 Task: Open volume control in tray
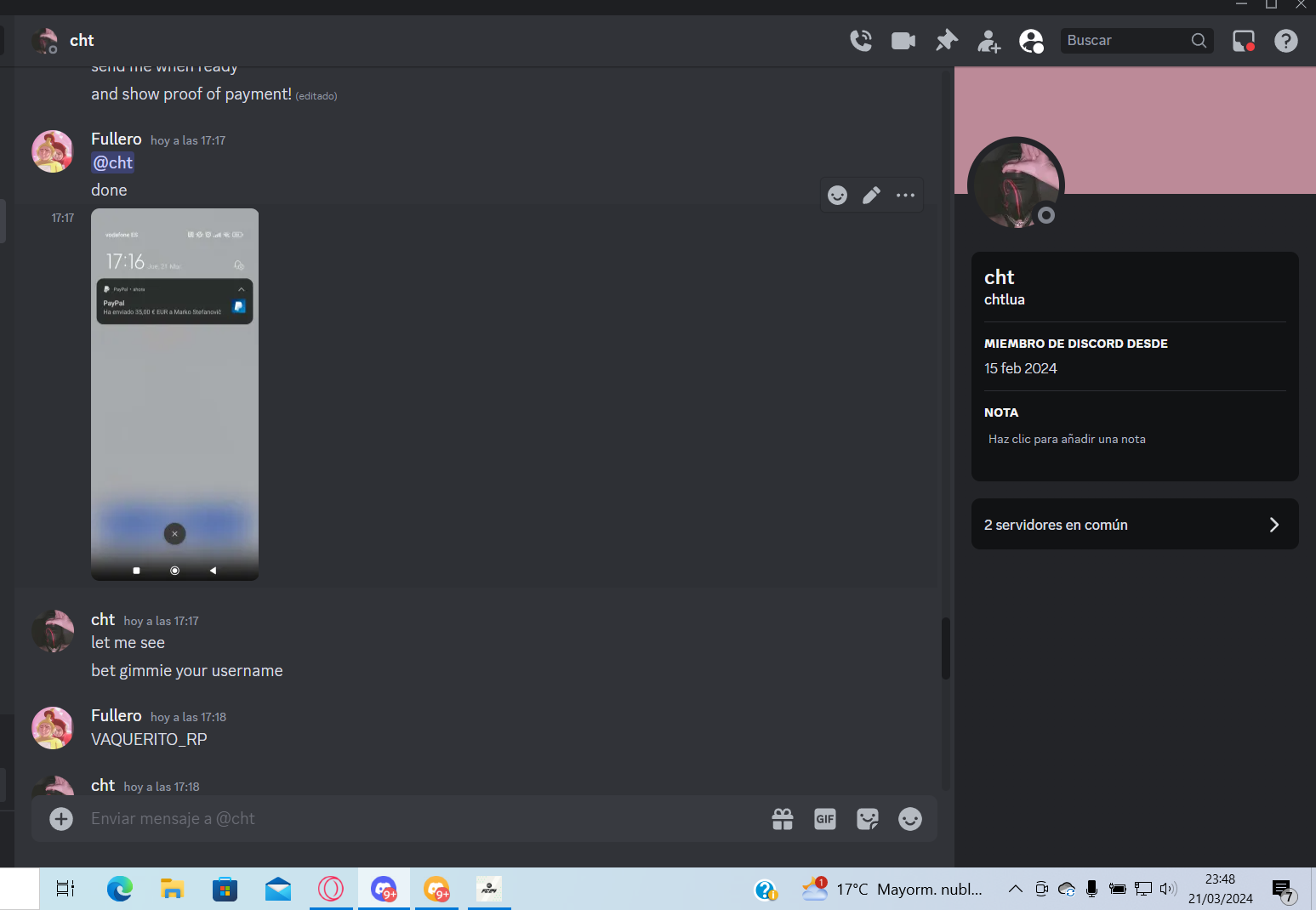point(1168,889)
